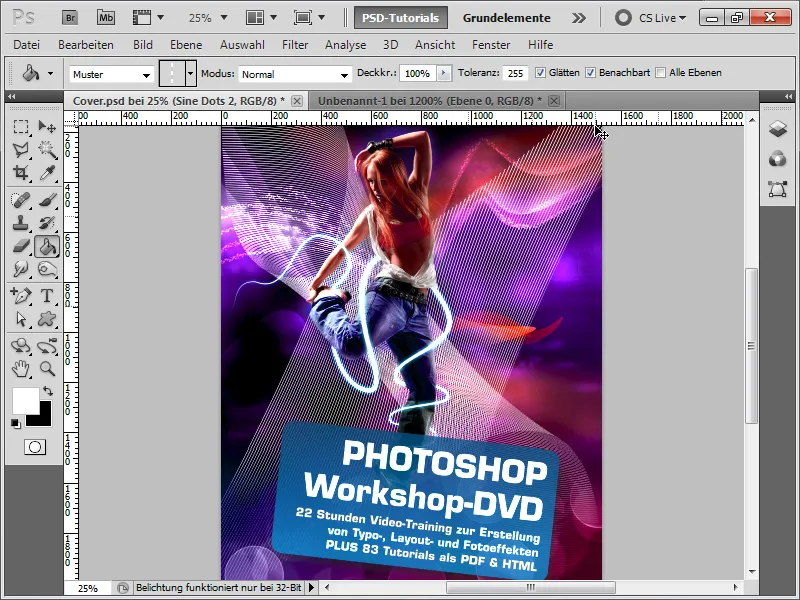Choose the Brush tool
The height and width of the screenshot is (600, 800).
tap(47, 199)
